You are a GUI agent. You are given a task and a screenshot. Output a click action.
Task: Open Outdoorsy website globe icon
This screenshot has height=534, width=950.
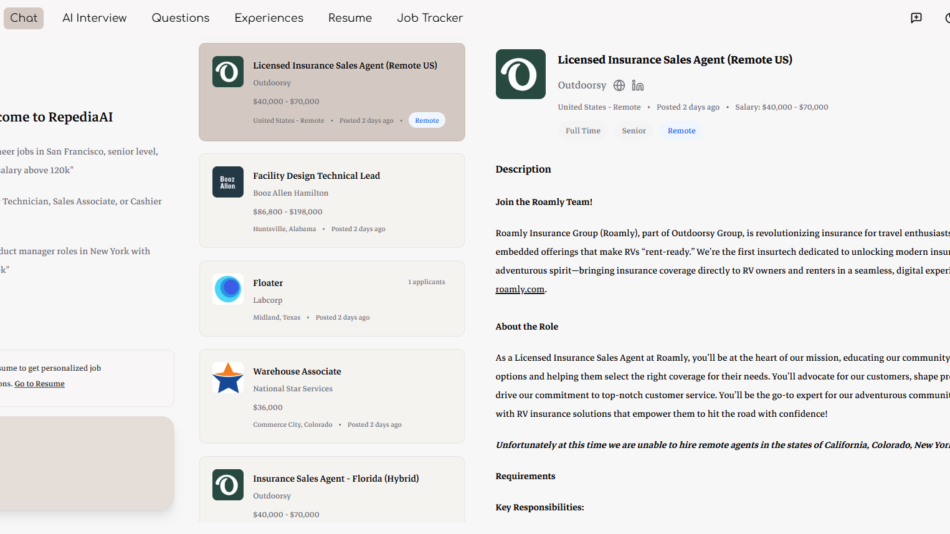[x=619, y=85]
